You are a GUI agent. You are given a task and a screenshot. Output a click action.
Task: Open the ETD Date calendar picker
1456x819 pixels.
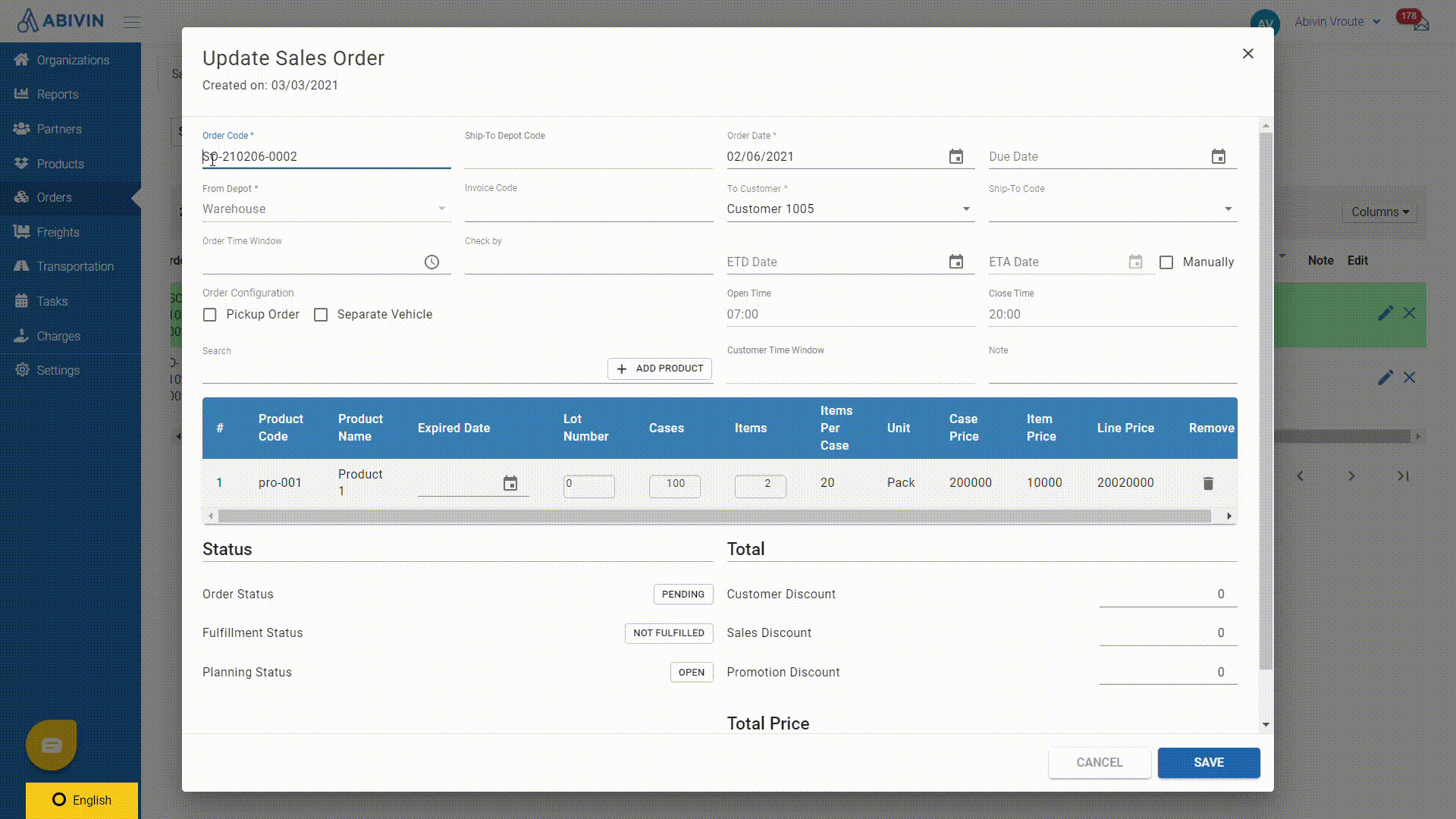click(956, 262)
